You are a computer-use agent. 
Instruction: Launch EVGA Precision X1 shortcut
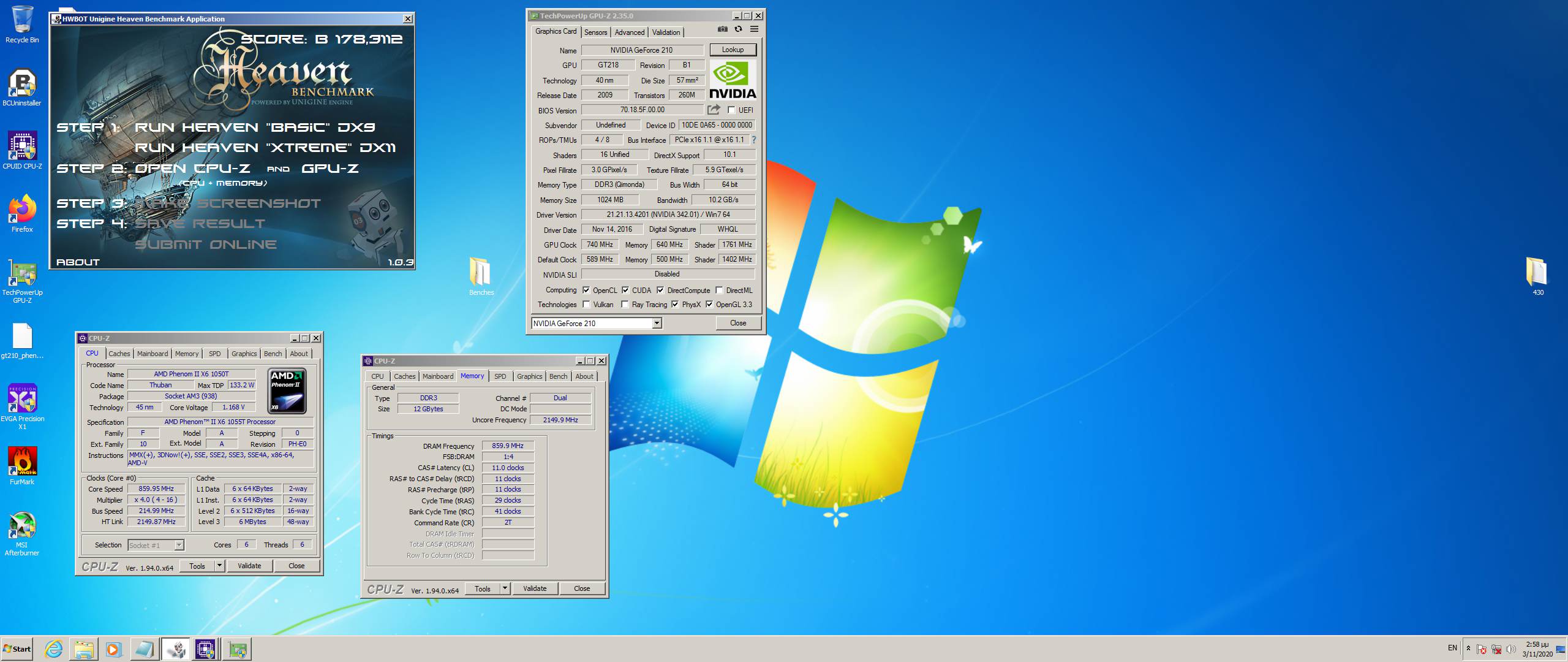(22, 406)
